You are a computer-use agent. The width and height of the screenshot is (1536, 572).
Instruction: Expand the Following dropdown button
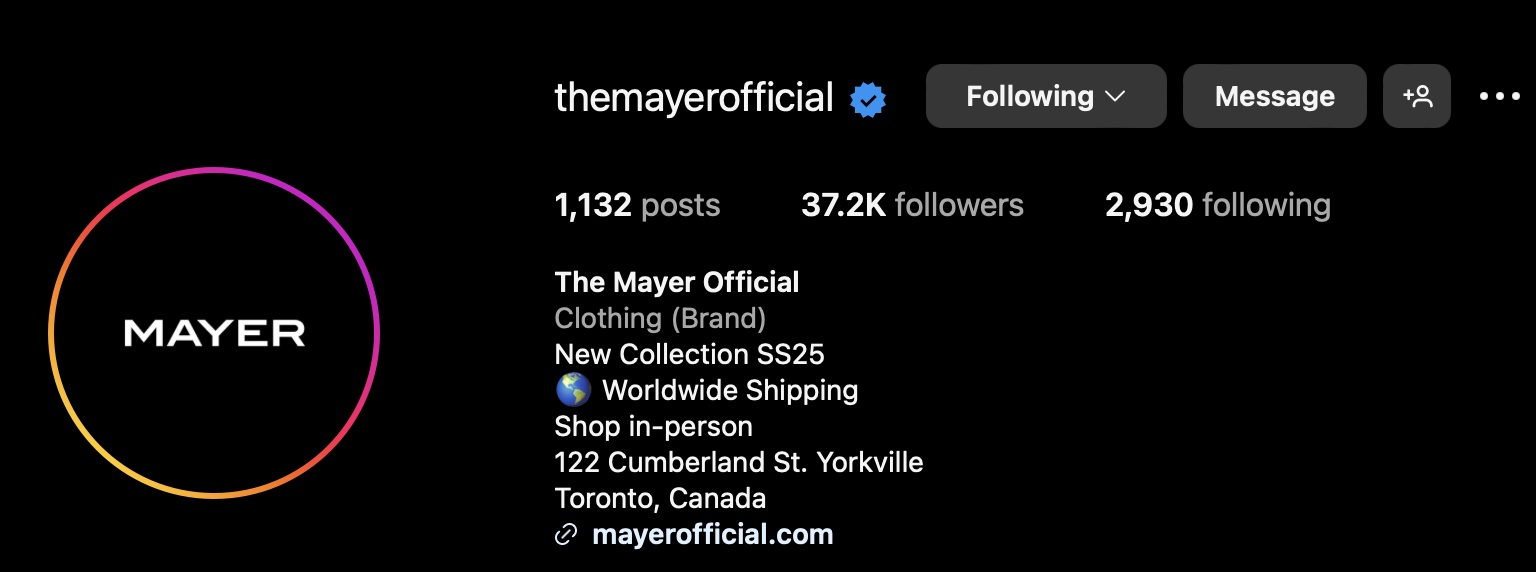[1046, 96]
